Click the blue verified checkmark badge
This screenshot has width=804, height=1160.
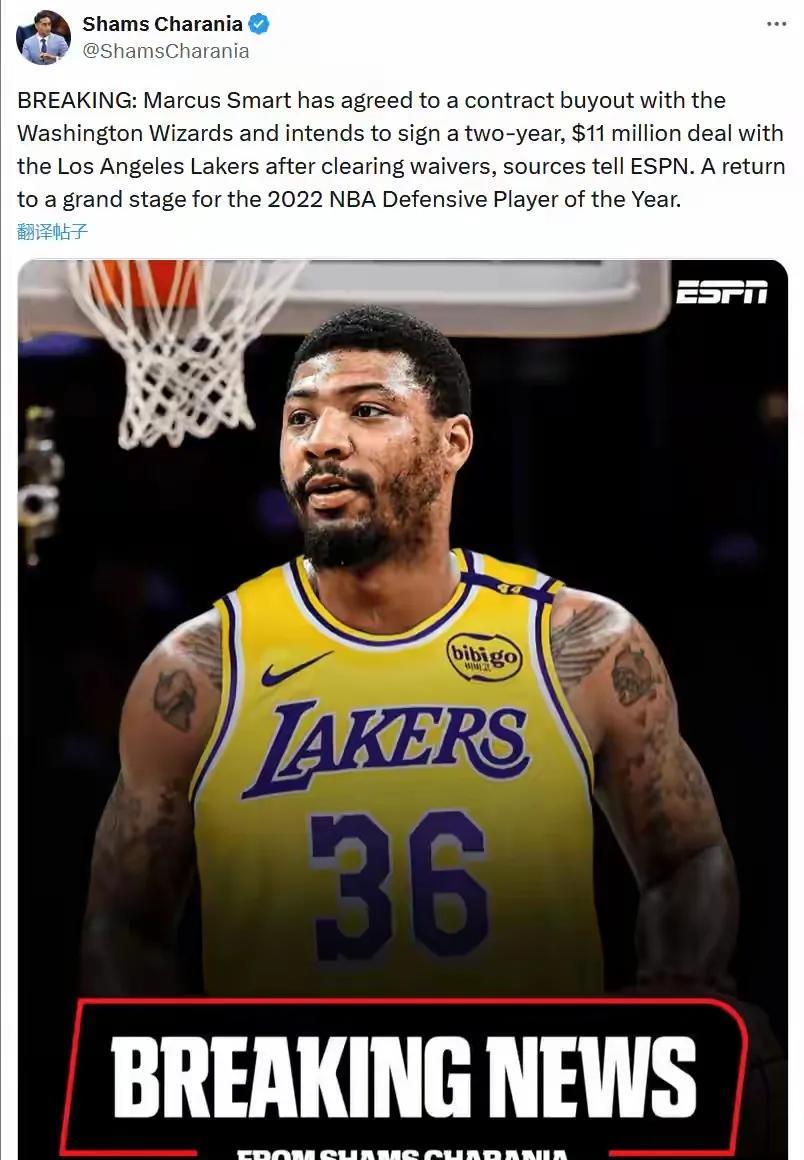[x=258, y=24]
